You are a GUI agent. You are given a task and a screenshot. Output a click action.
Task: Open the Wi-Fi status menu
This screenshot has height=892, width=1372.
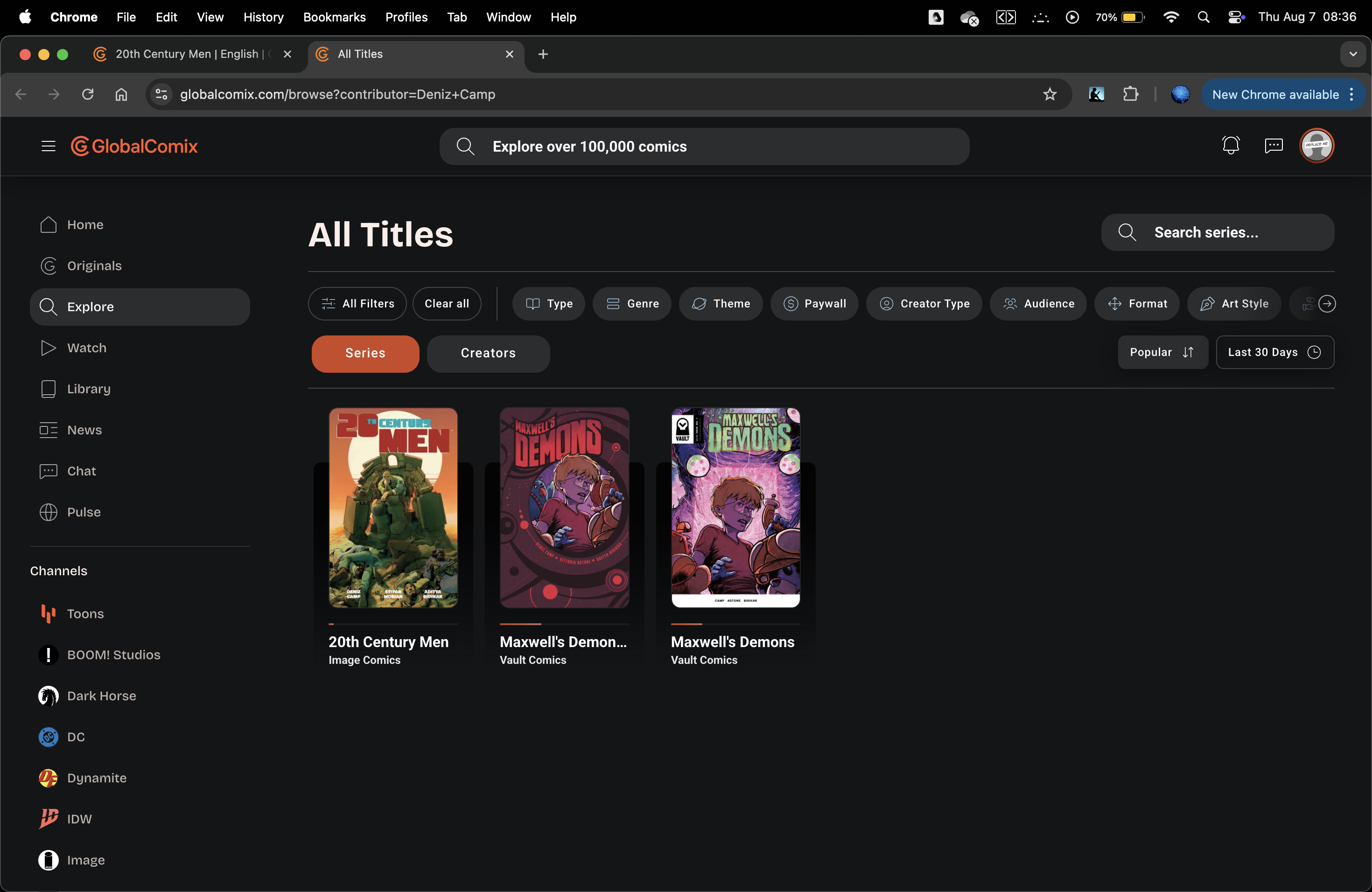[x=1171, y=17]
